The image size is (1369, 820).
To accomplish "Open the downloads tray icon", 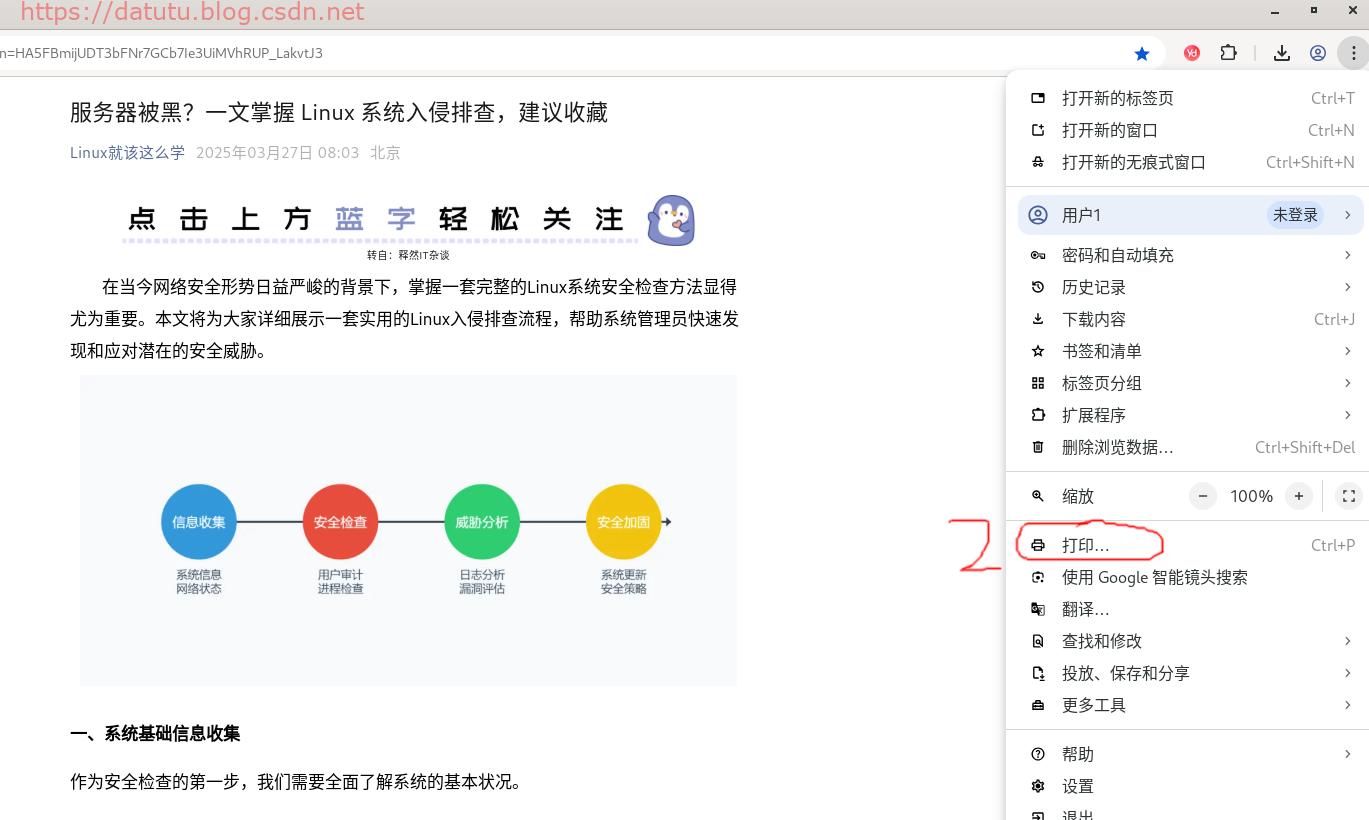I will tap(1281, 53).
